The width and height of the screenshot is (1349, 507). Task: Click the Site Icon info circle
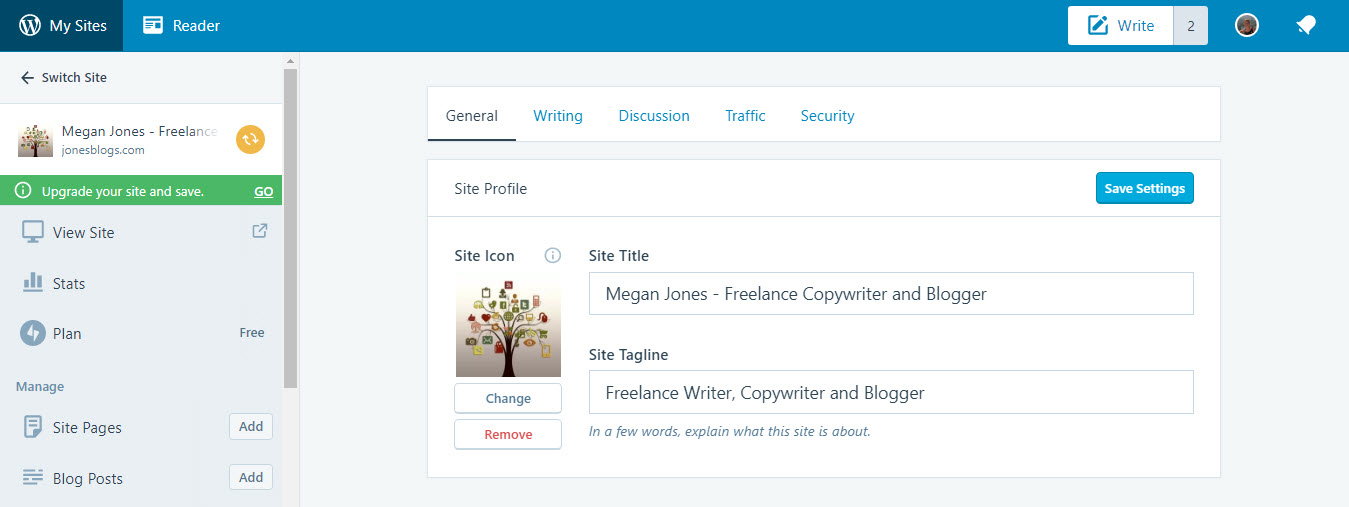pyautogui.click(x=552, y=256)
